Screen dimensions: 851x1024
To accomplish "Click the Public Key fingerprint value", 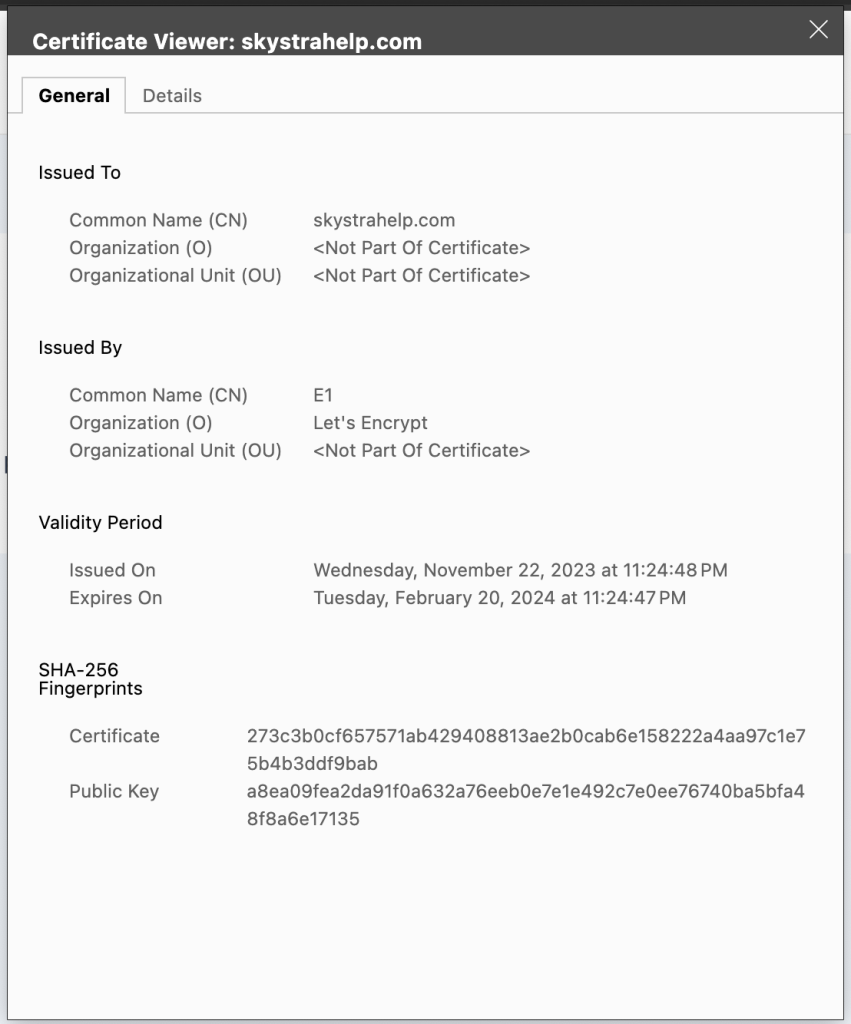I will [x=526, y=805].
